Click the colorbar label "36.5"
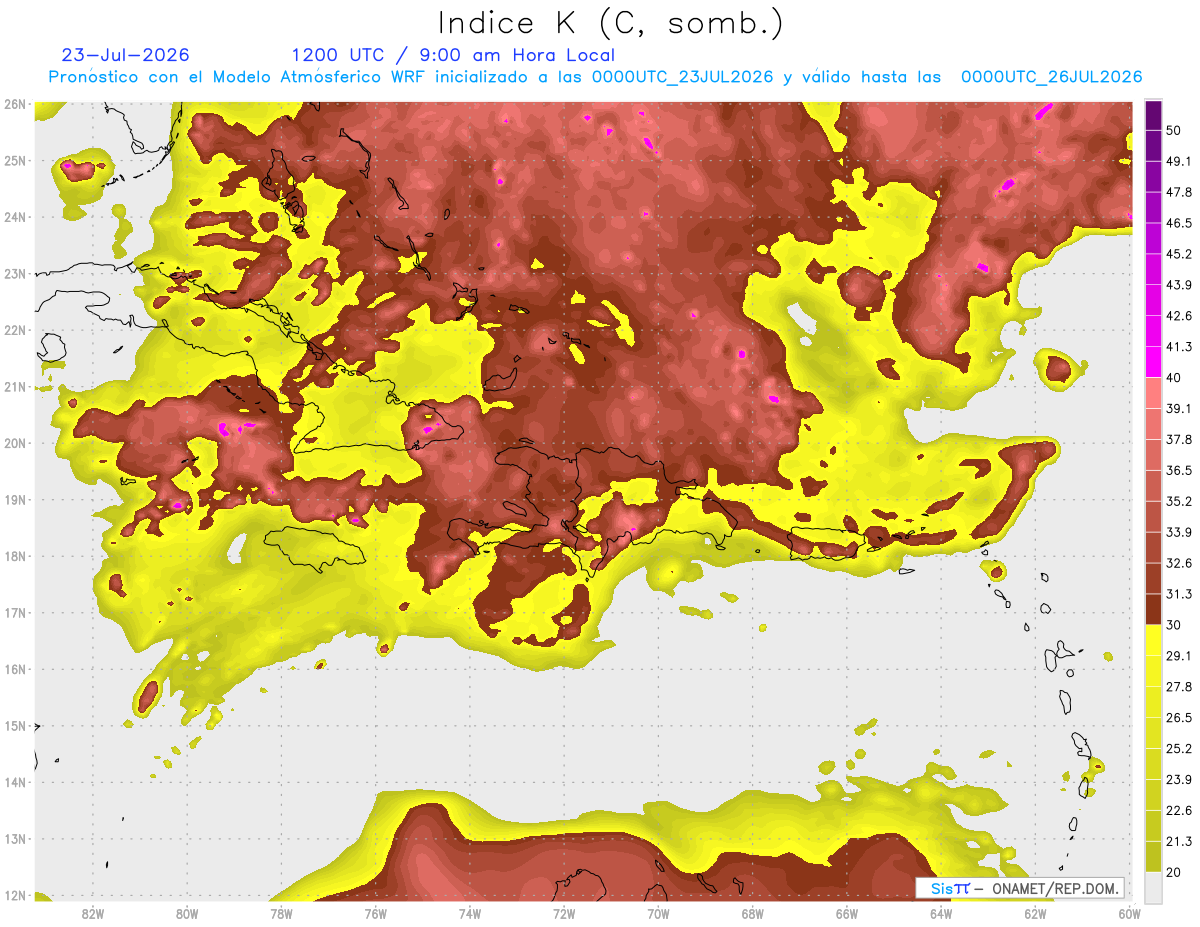The image size is (1200, 927). pyautogui.click(x=1179, y=470)
